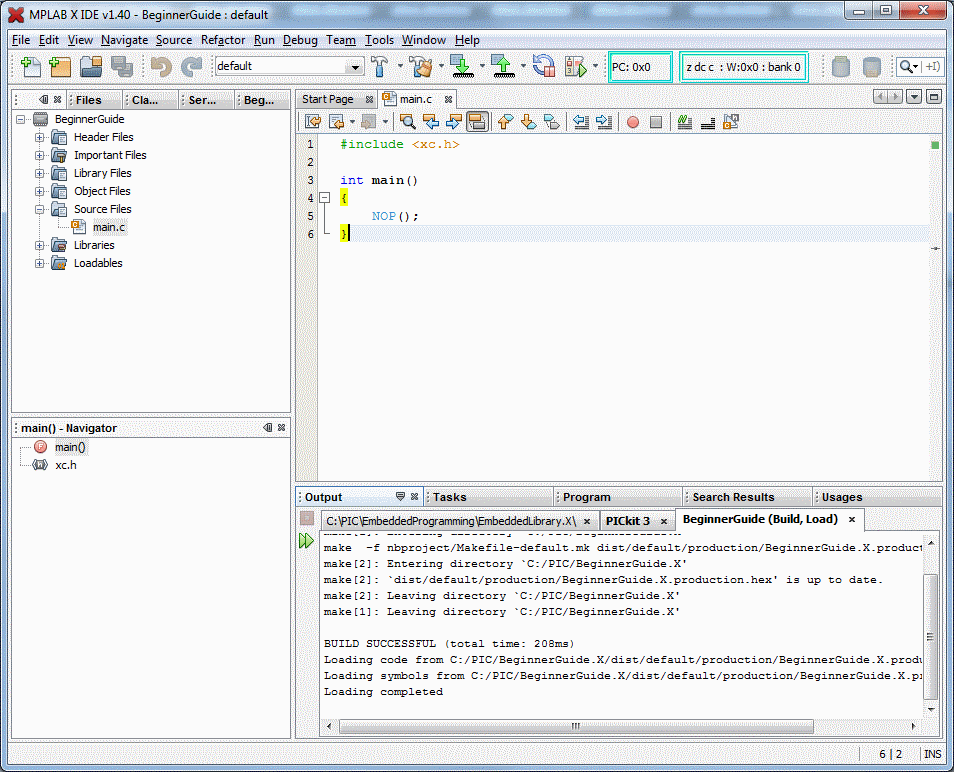Screen dimensions: 954x772
Task: Click the Shift Line Left icon
Action: point(581,122)
